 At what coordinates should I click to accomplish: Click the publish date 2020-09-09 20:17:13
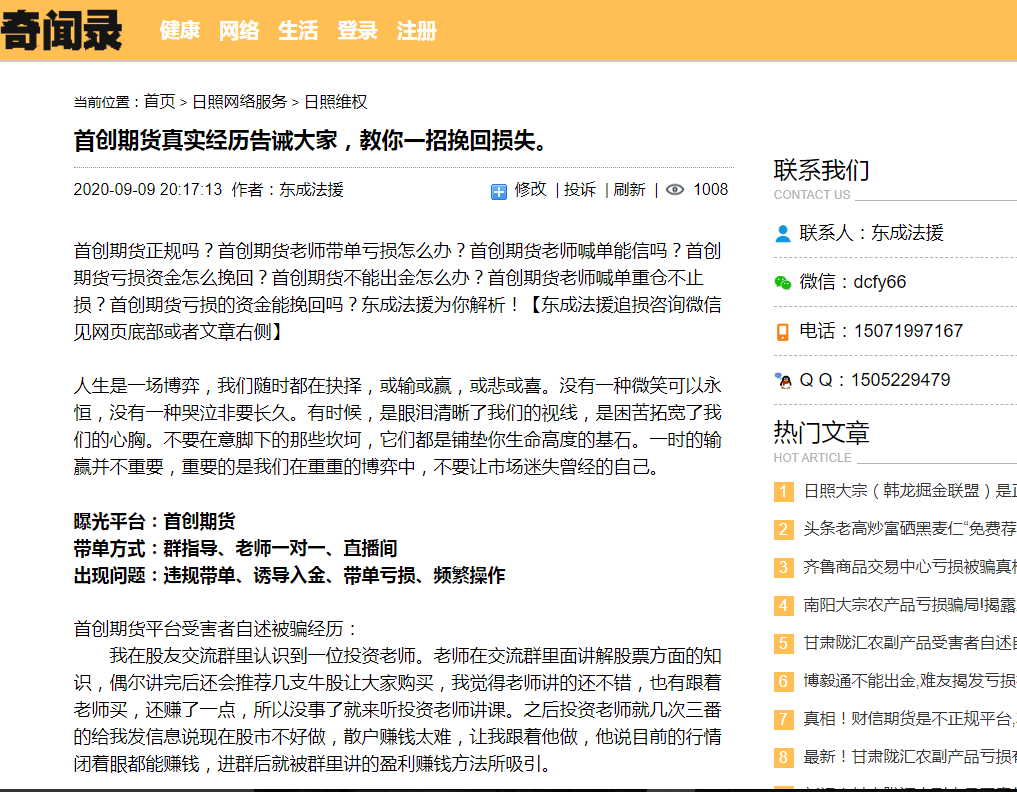point(148,189)
